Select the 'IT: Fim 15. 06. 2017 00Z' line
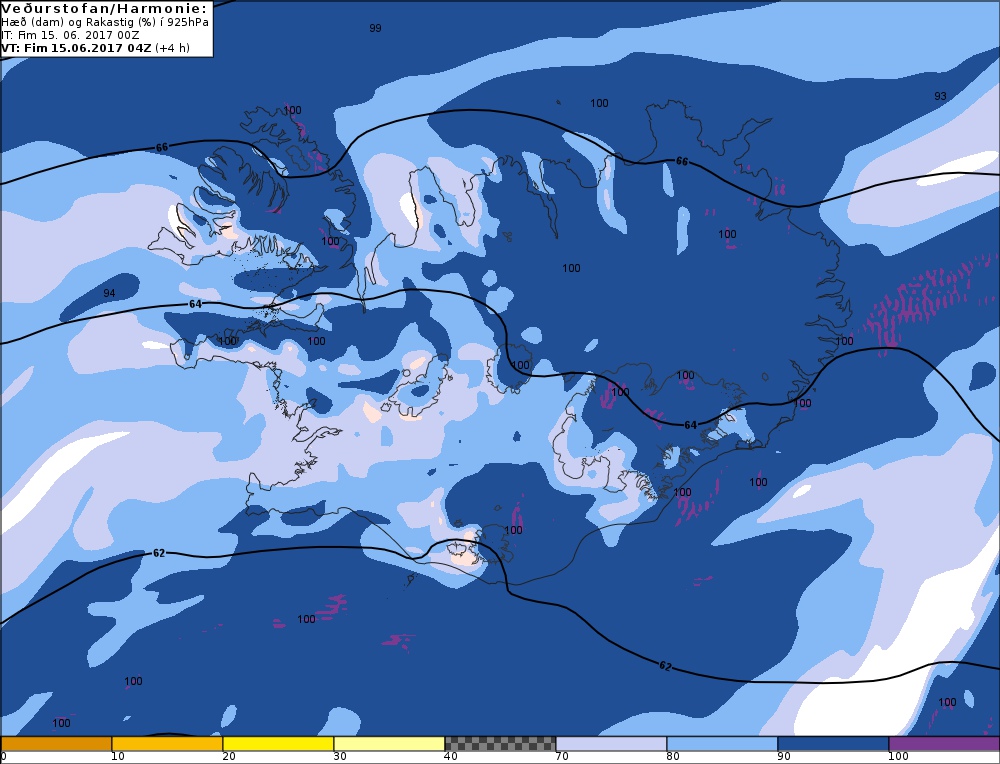1000x764 pixels. coord(70,35)
